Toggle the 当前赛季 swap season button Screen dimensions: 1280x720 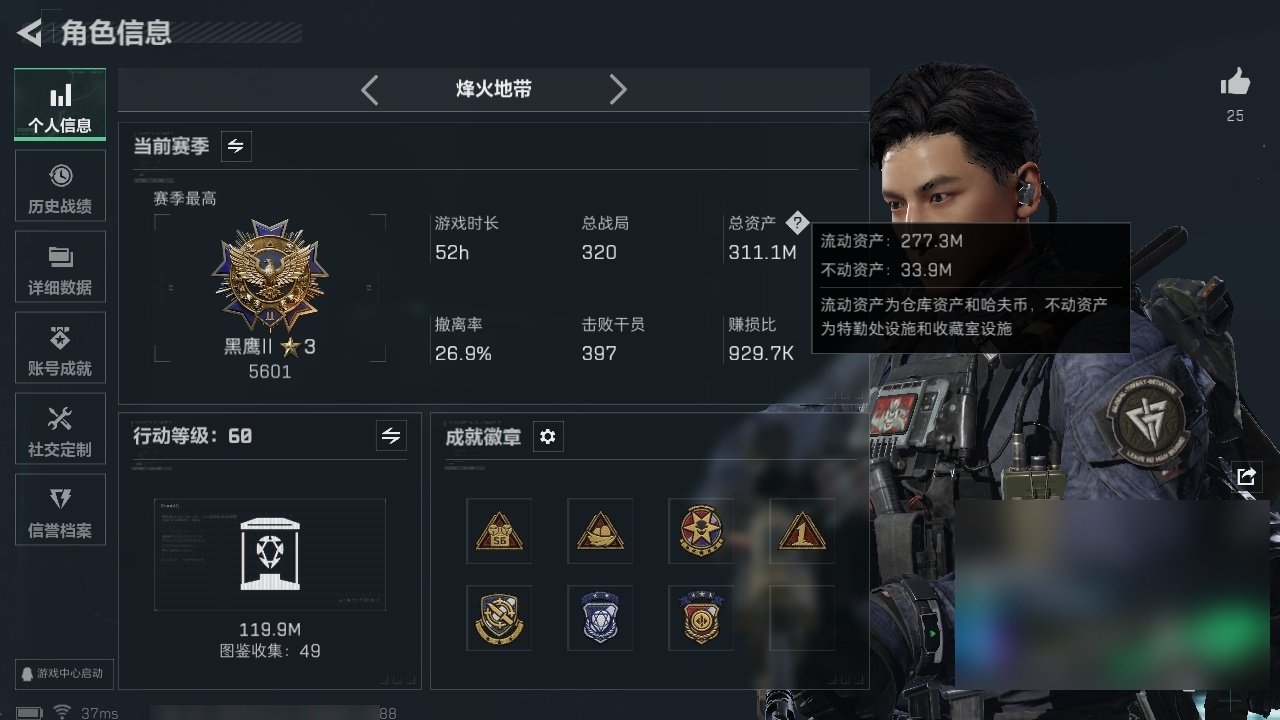click(236, 146)
